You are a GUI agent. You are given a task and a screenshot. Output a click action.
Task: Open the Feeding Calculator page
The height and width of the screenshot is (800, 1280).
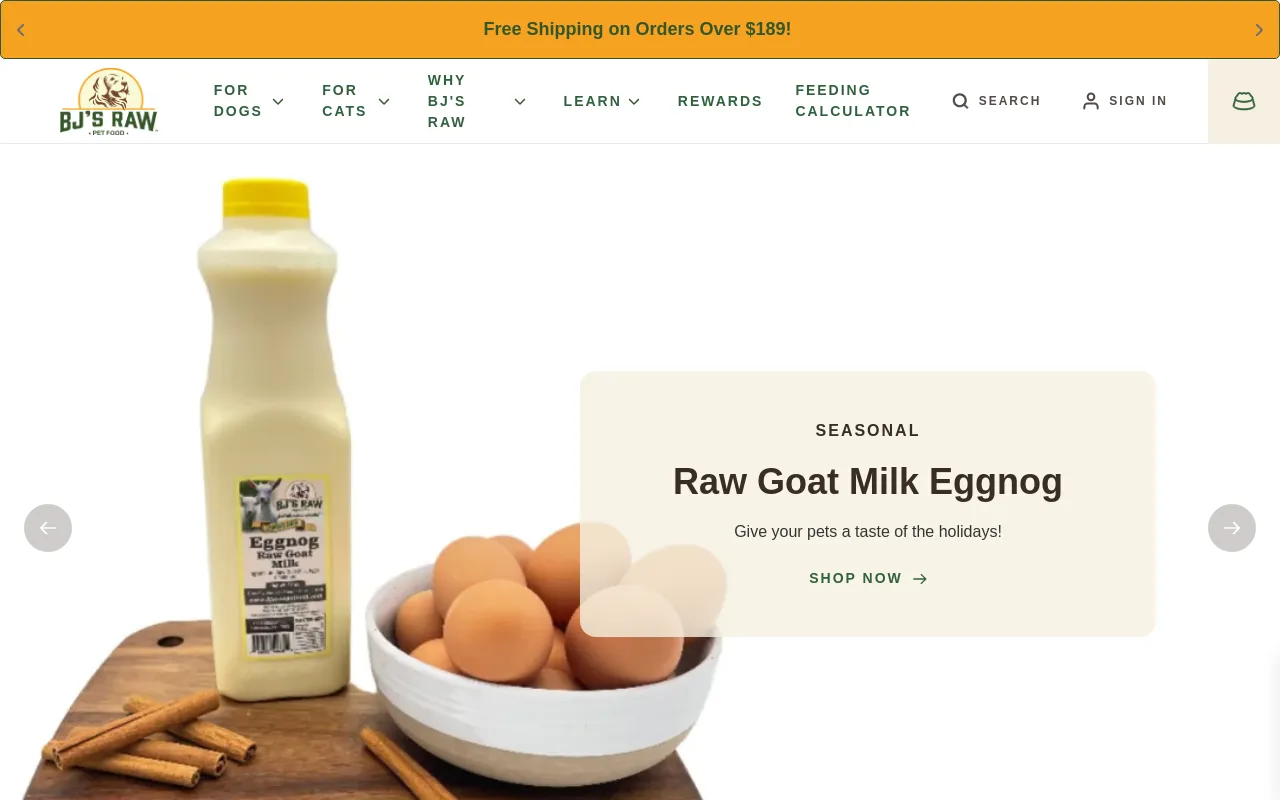click(853, 101)
